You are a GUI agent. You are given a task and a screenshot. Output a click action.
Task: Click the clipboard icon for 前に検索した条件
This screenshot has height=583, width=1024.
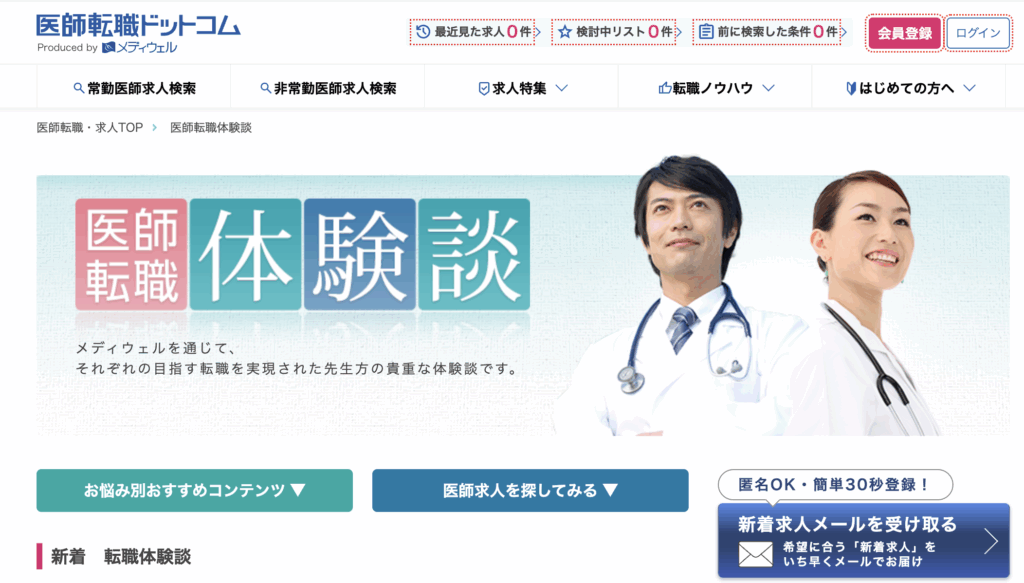click(x=706, y=31)
